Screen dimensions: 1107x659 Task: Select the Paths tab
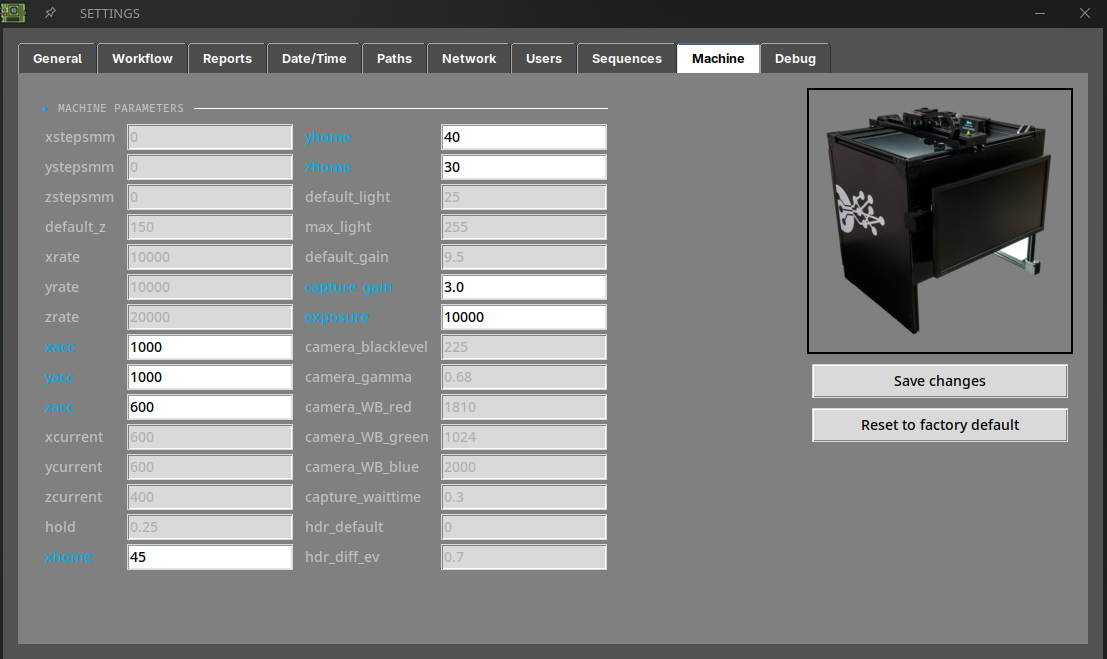point(394,59)
